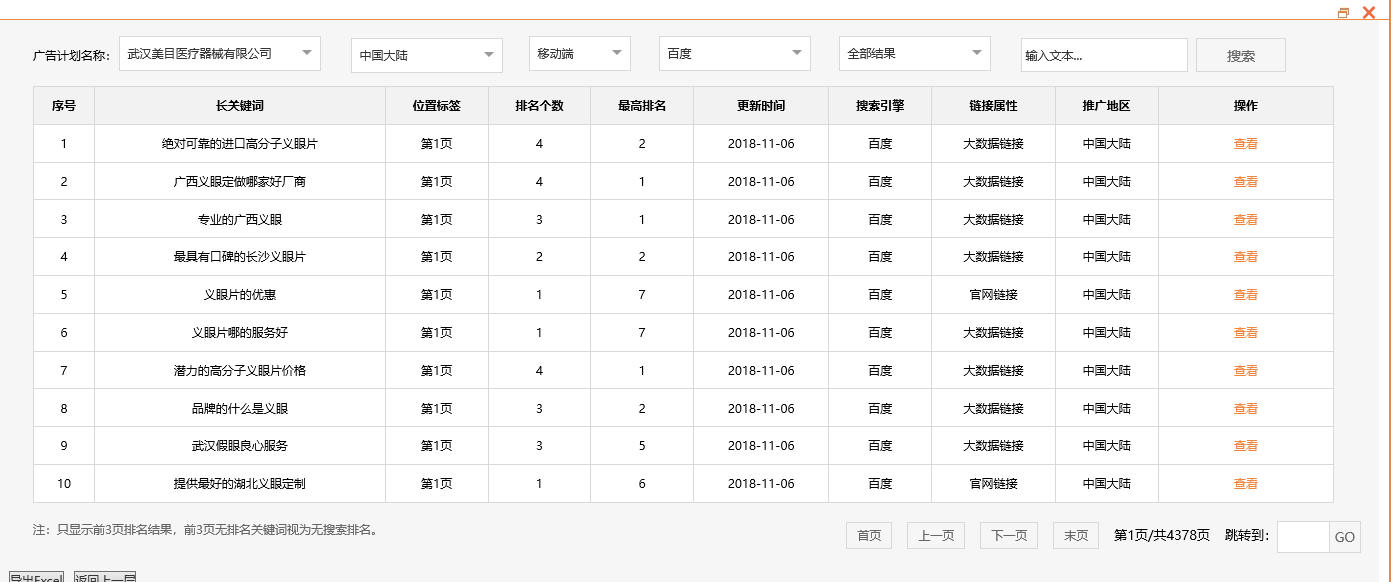View details of 绝对可靠的进口高分子义眼片
Screen dimensions: 1391x582
pos(1246,143)
